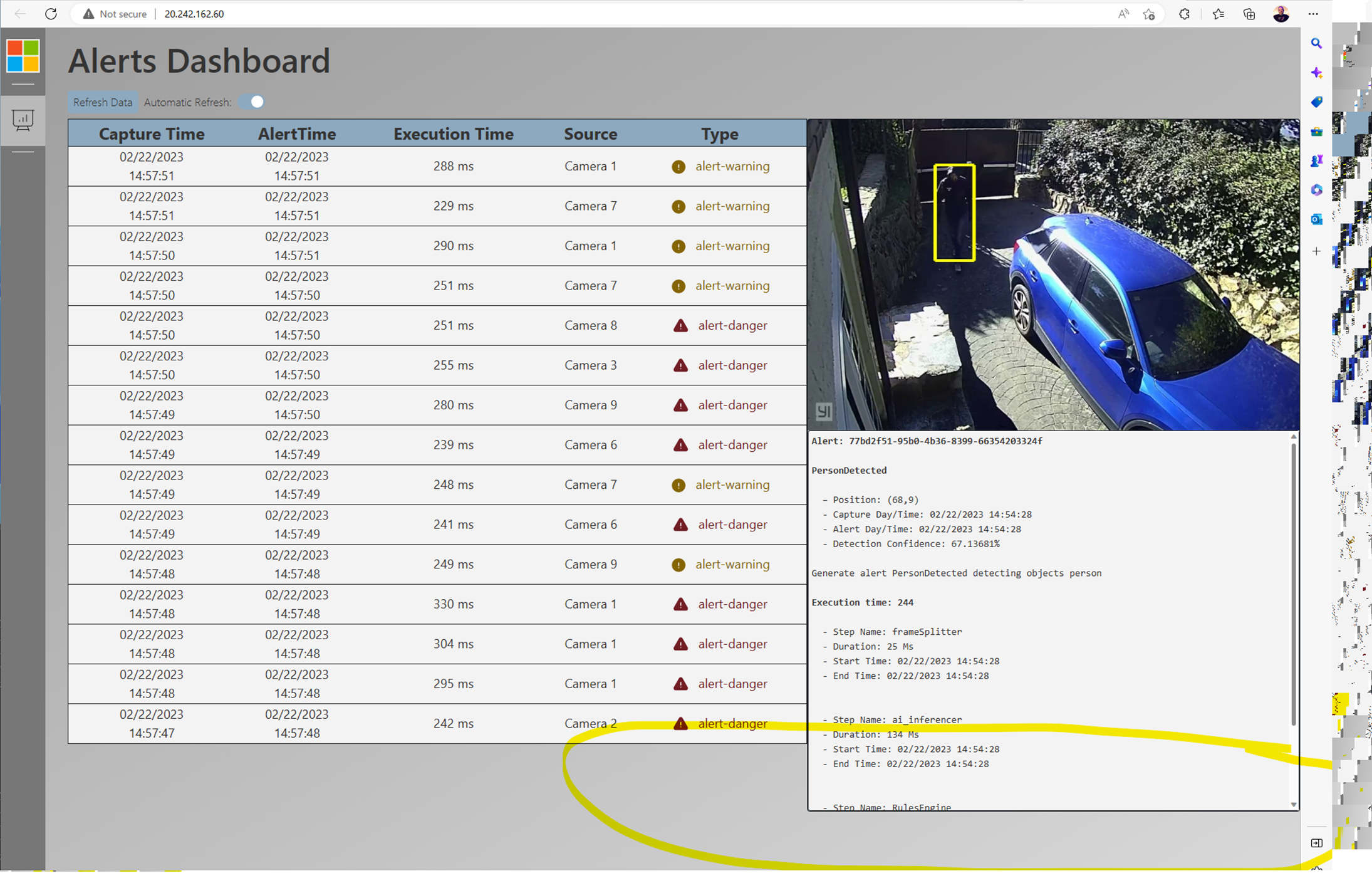Image resolution: width=1372 pixels, height=878 pixels.
Task: Open the Outlook icon in the Edge sidebar
Action: click(1316, 219)
